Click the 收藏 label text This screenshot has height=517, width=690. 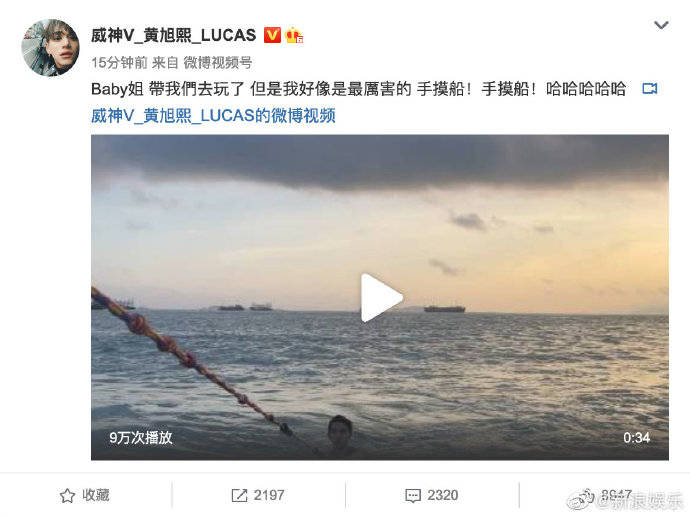(x=95, y=495)
